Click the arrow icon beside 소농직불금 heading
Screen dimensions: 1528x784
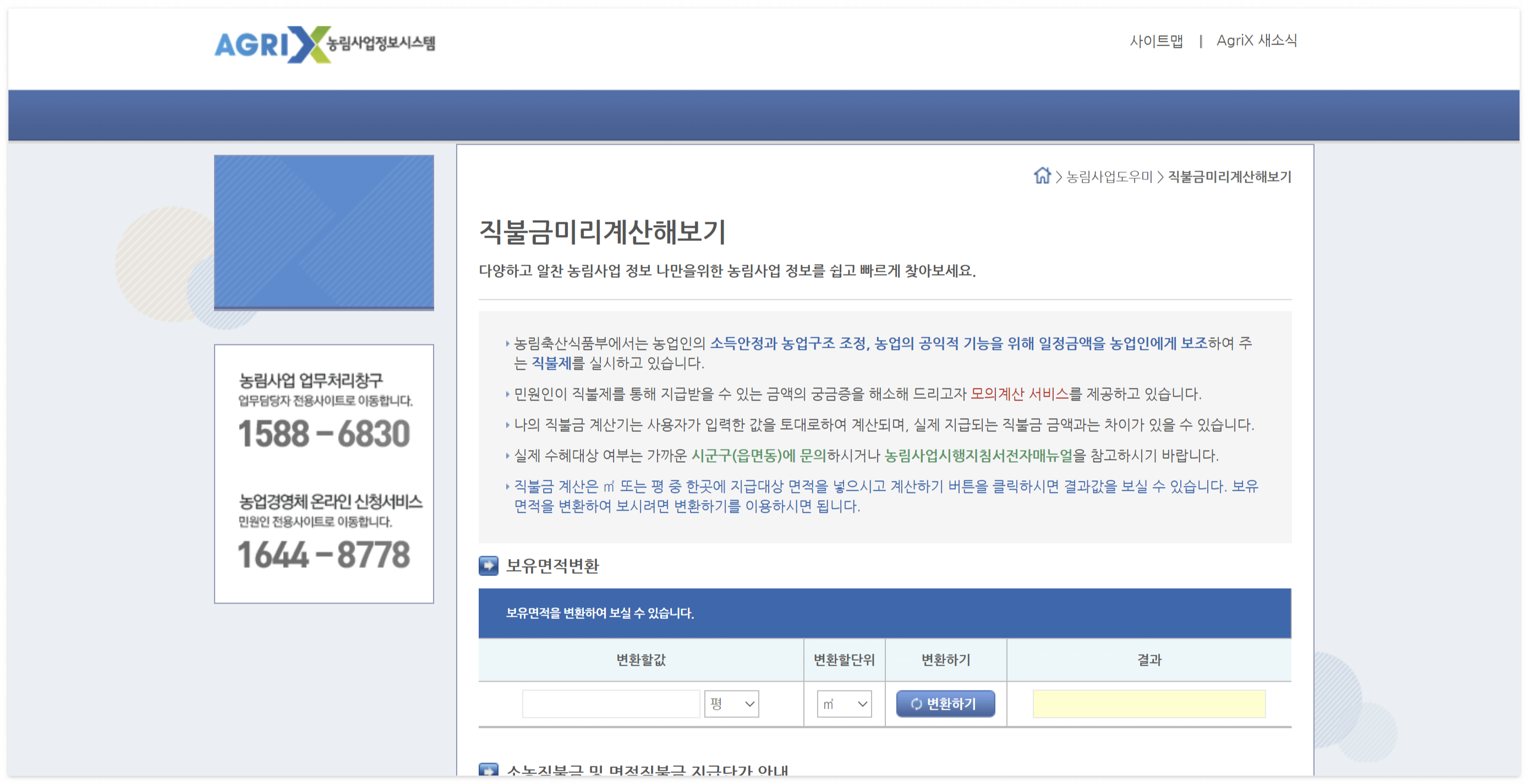[x=488, y=769]
